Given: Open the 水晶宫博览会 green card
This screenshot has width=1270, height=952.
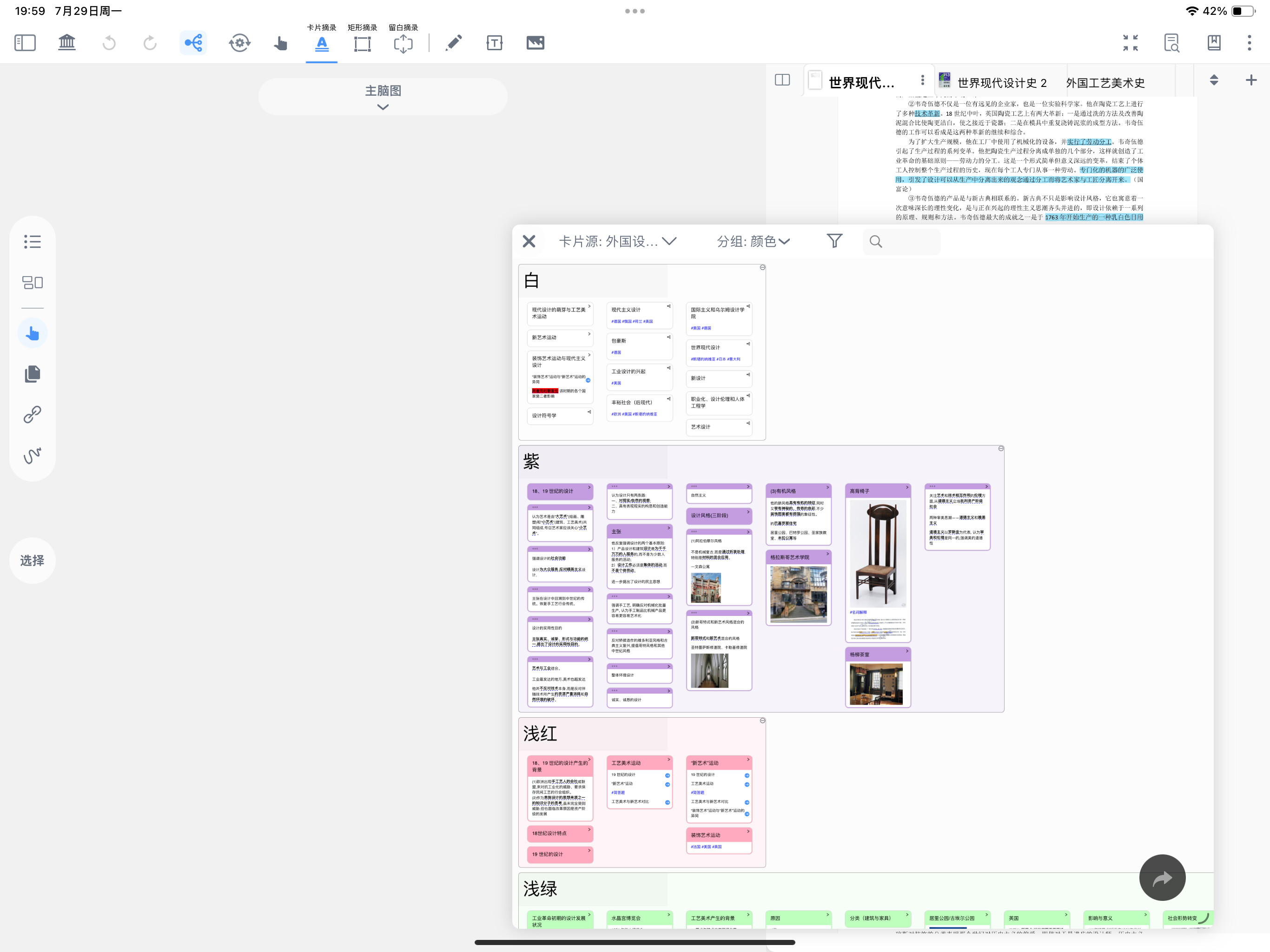Looking at the screenshot, I should coord(640,919).
